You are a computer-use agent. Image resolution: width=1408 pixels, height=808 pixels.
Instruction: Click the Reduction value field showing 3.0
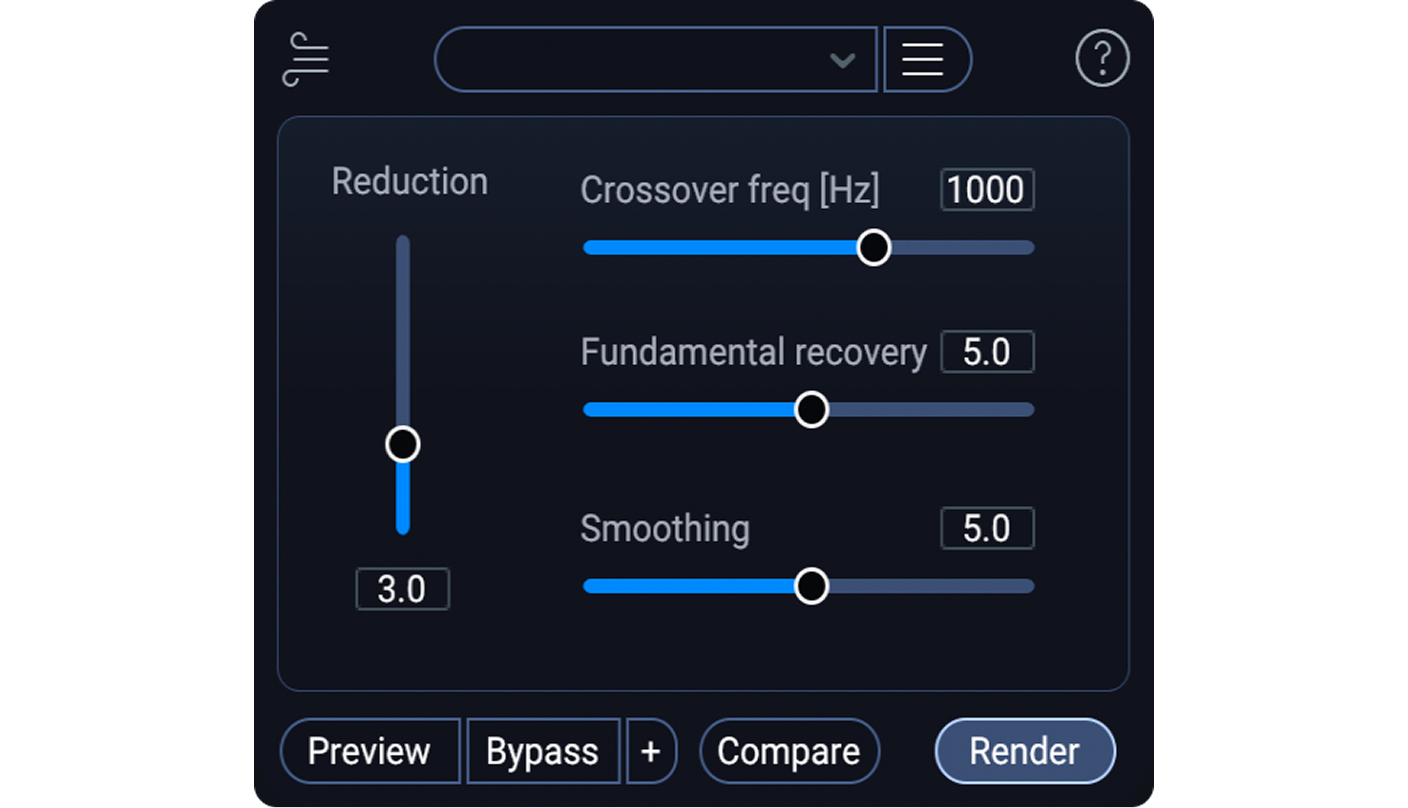point(402,589)
